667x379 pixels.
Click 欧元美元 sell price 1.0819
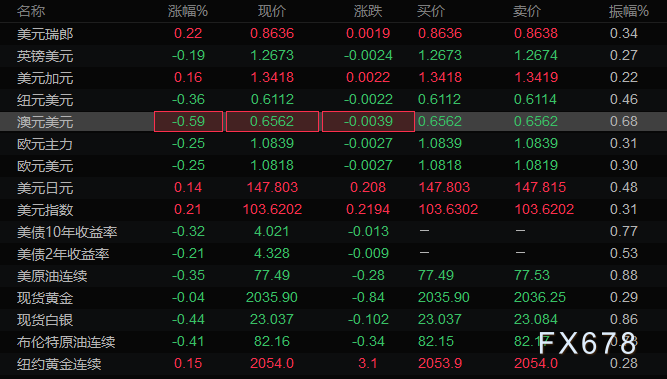[x=536, y=165]
